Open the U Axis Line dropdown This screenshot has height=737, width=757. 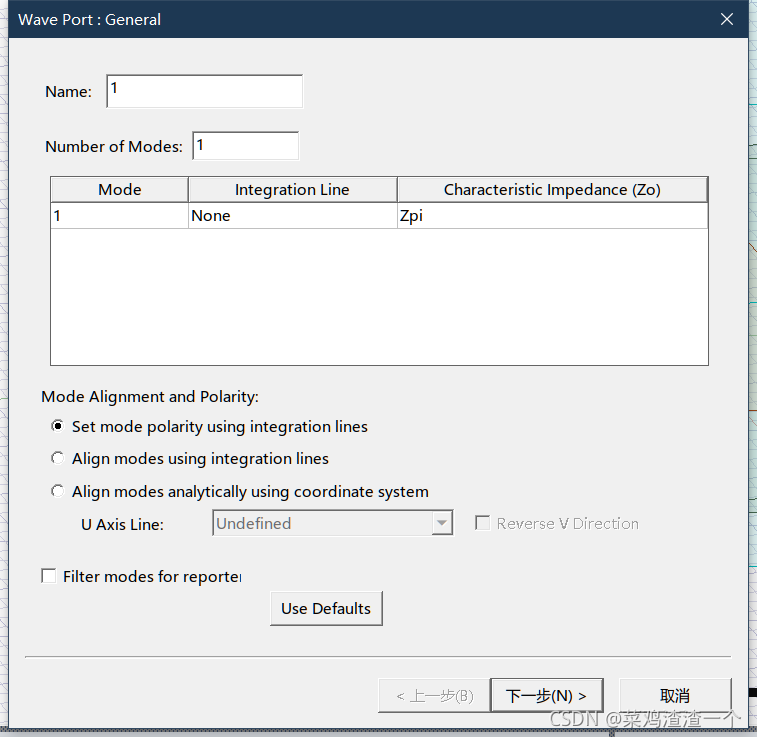click(332, 523)
